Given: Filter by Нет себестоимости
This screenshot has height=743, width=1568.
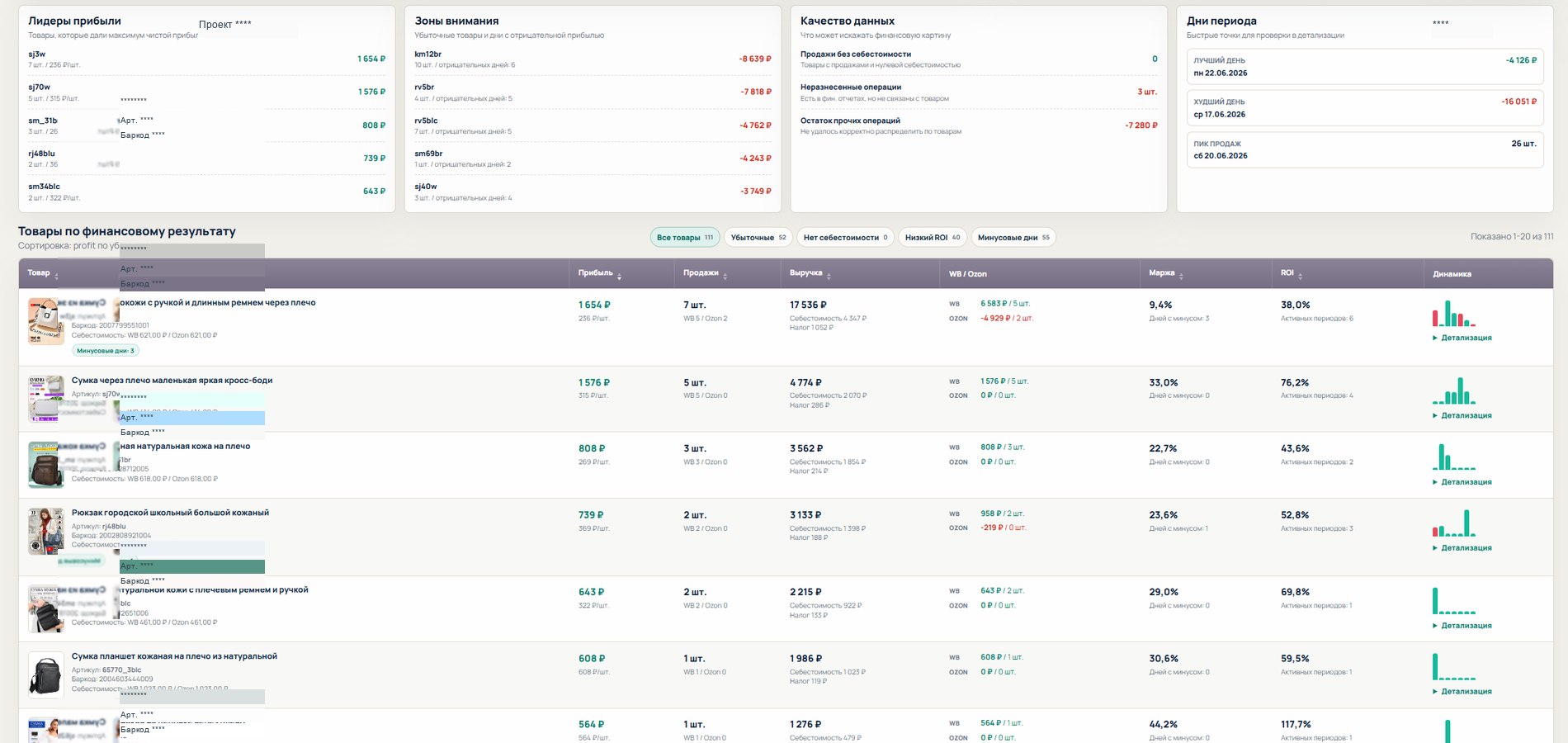Looking at the screenshot, I should 845,238.
